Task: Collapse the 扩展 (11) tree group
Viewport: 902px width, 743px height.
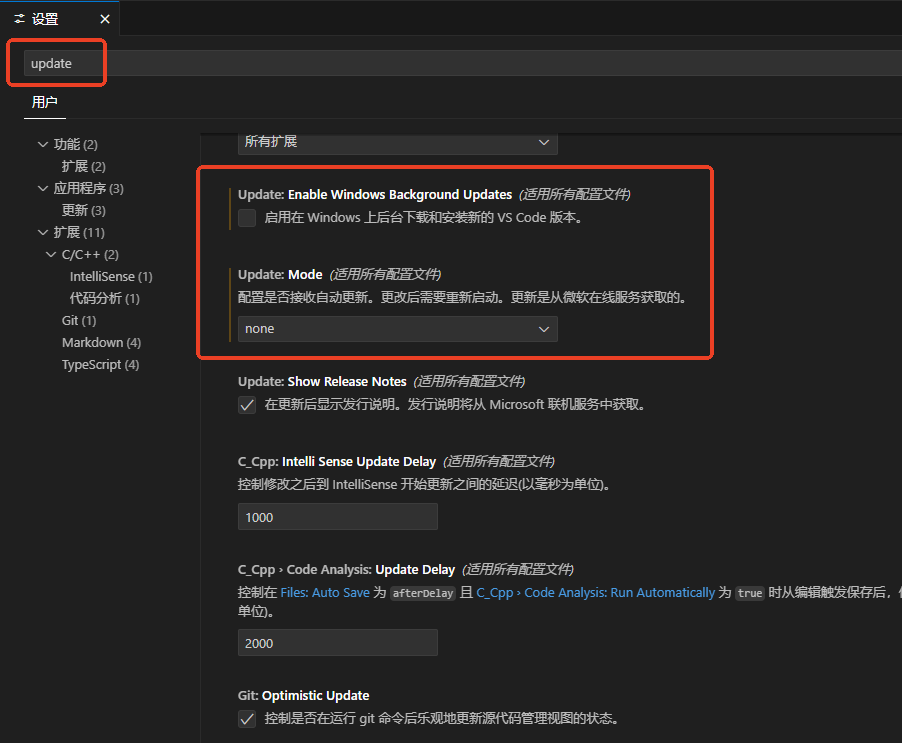Action: click(43, 232)
